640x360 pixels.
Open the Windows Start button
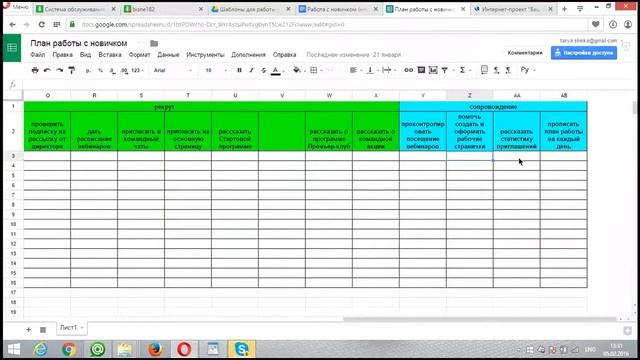pos(14,349)
